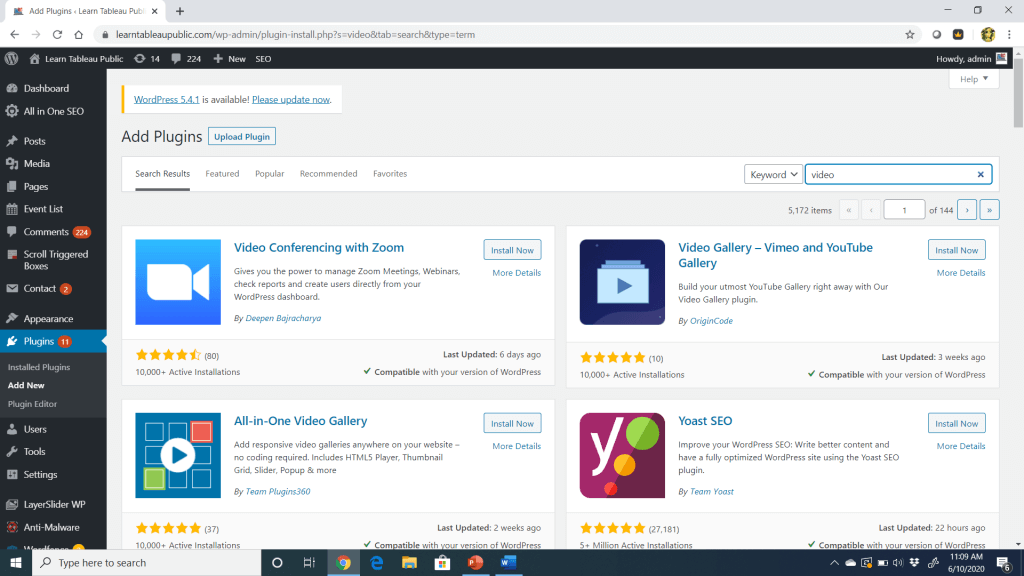This screenshot has width=1024, height=576.
Task: Click the updates icon showing 14
Action: click(x=147, y=59)
